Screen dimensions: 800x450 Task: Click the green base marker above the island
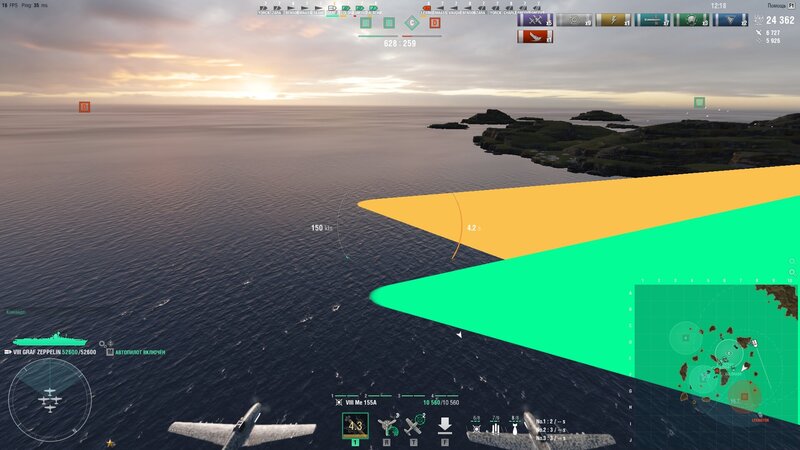coord(699,103)
